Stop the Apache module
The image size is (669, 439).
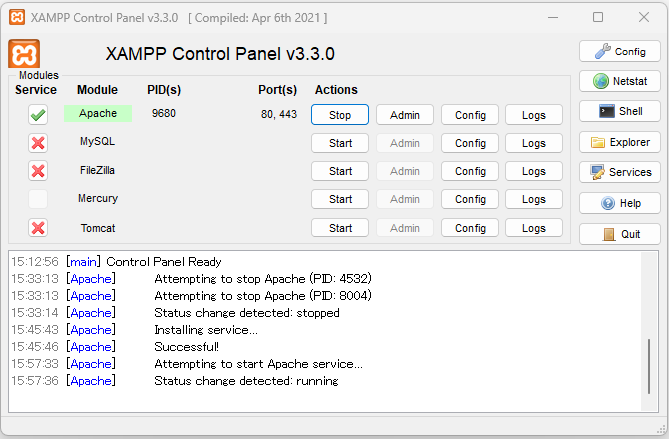[x=340, y=115]
